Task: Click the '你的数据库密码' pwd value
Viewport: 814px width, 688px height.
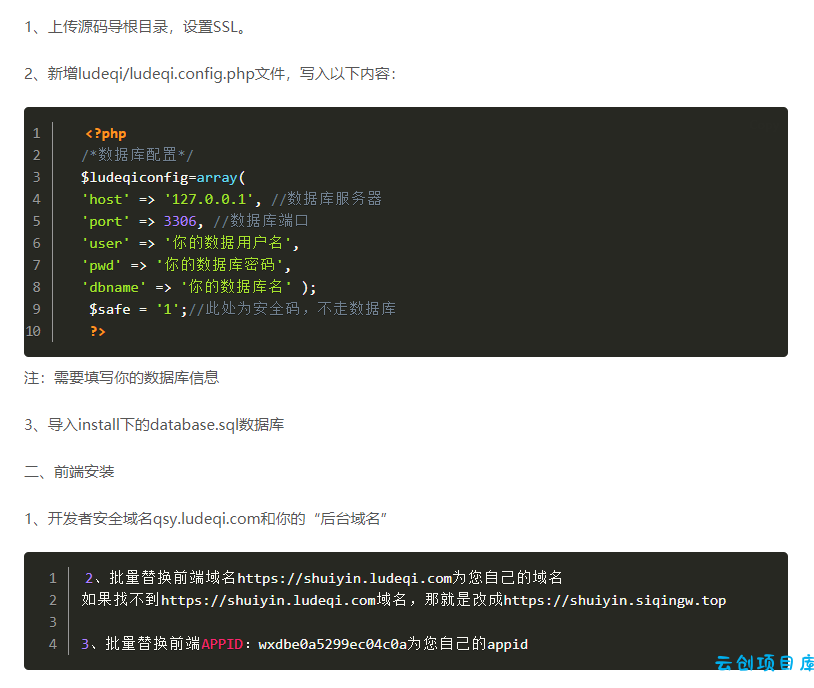Action: click(220, 265)
